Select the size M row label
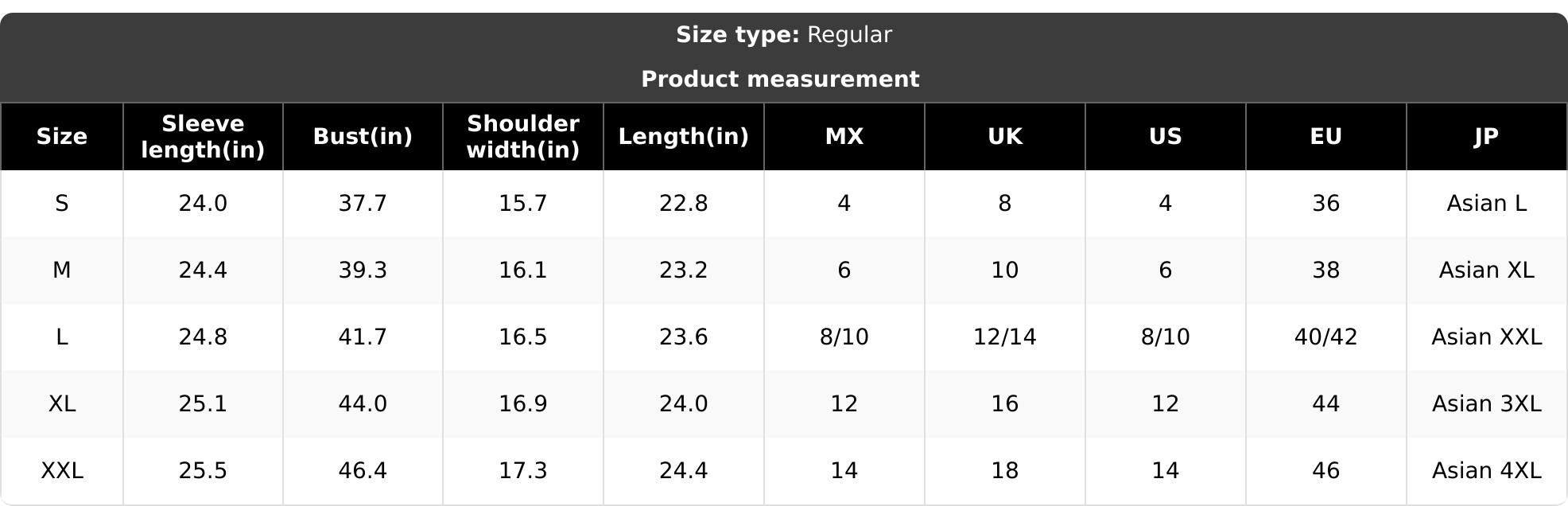The image size is (1568, 506). (61, 271)
